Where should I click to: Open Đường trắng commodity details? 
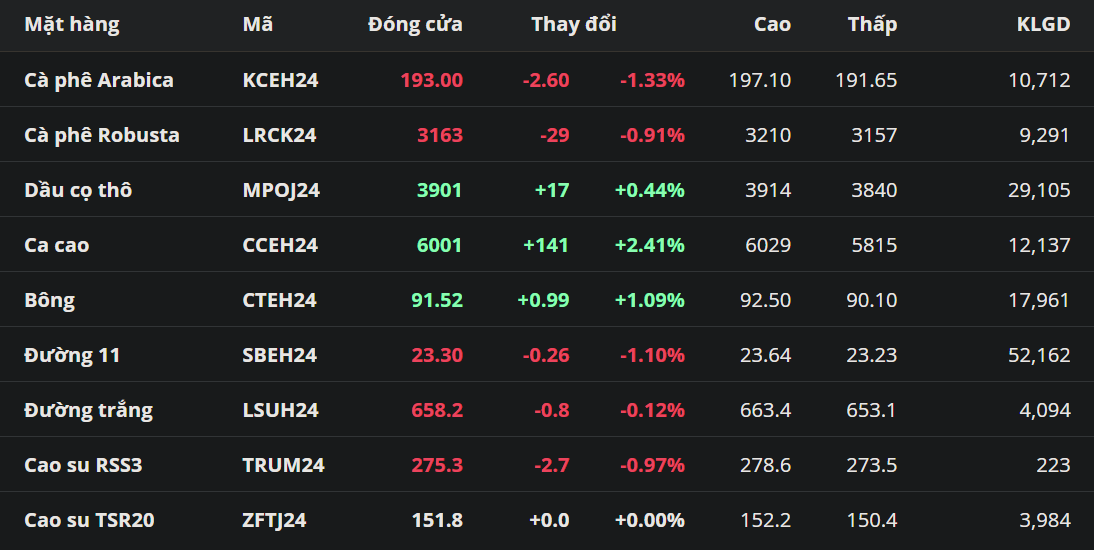tap(88, 410)
